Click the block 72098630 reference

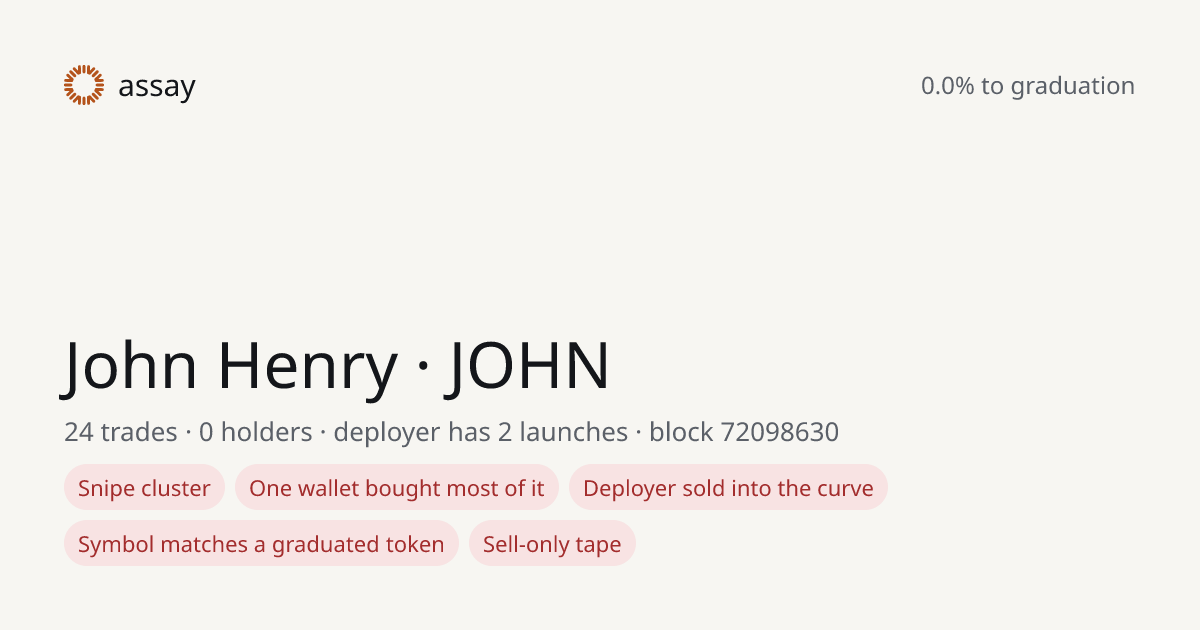pyautogui.click(x=744, y=432)
